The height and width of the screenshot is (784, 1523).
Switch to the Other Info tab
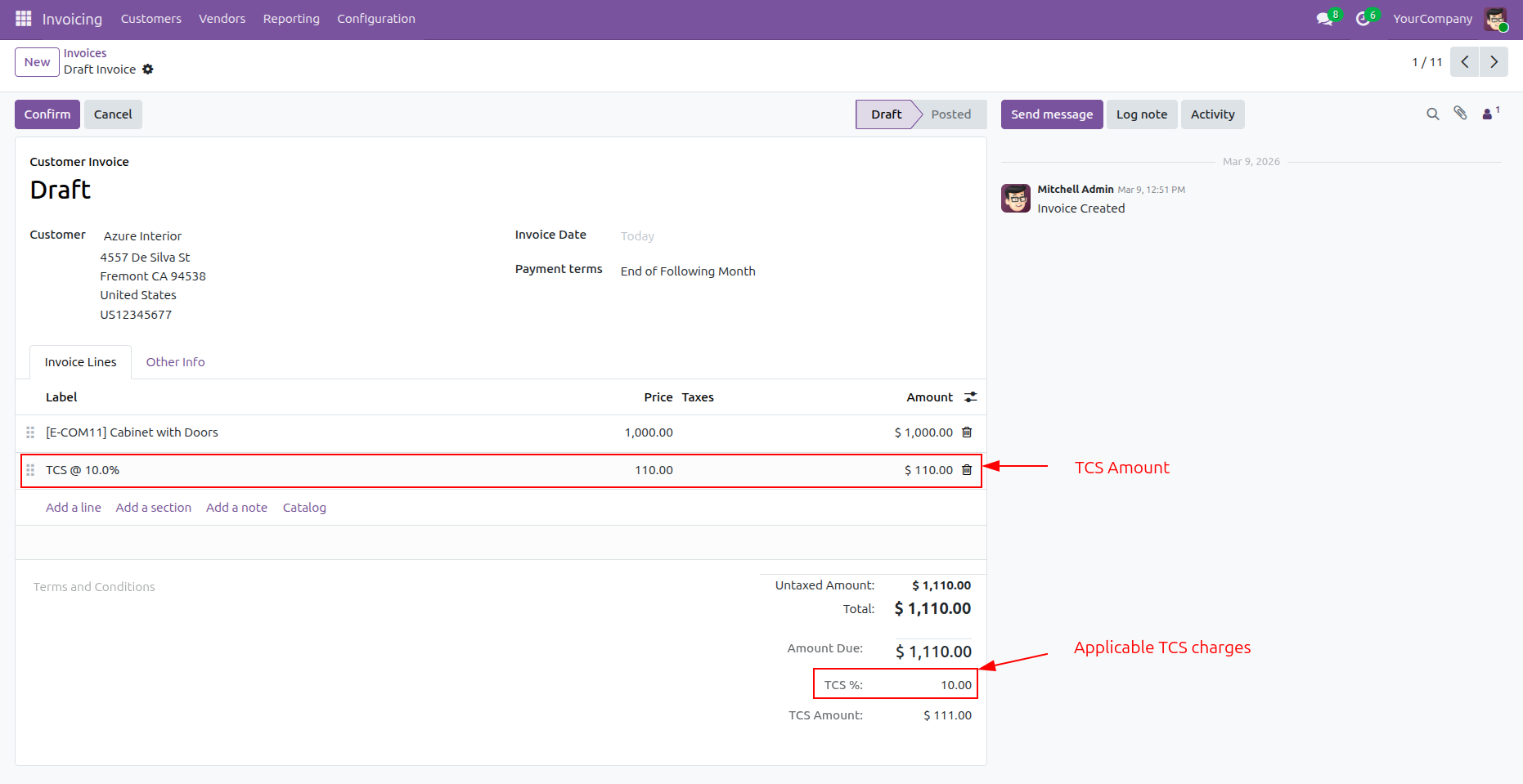pos(175,362)
